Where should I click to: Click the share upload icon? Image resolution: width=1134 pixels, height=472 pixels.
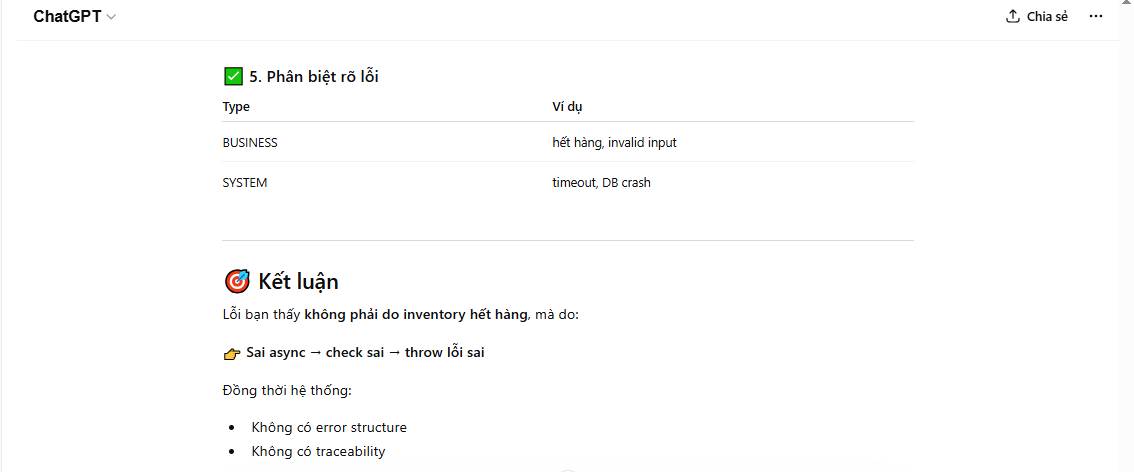pos(1013,17)
